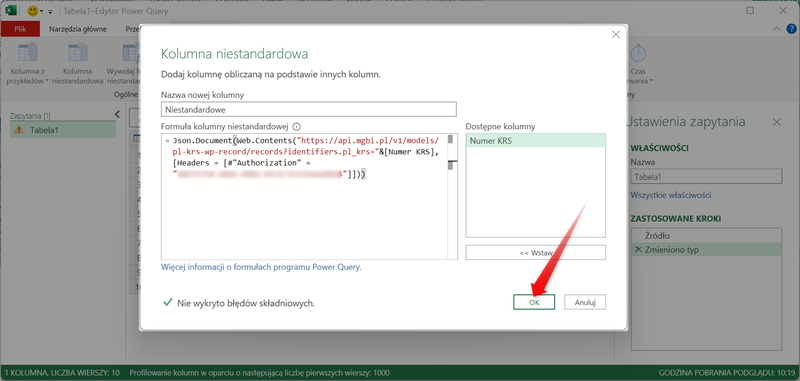Screen dimensions: 800x381
Task: Show info icon next to formula label
Action: pyautogui.click(x=296, y=126)
